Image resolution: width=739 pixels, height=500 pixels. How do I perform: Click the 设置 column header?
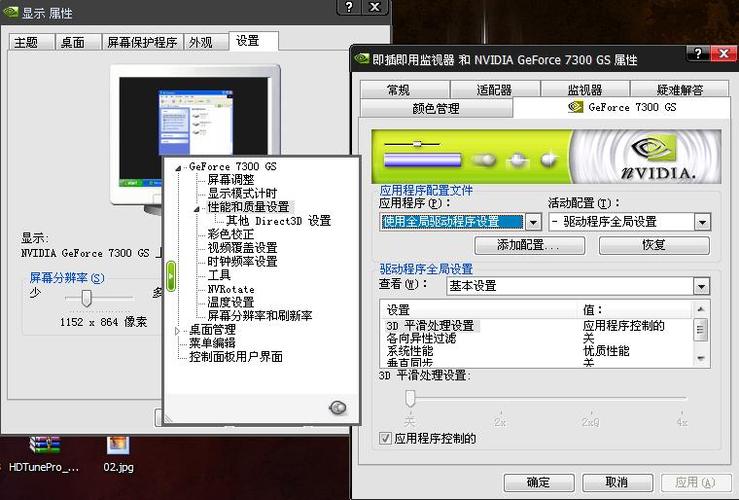coord(480,310)
